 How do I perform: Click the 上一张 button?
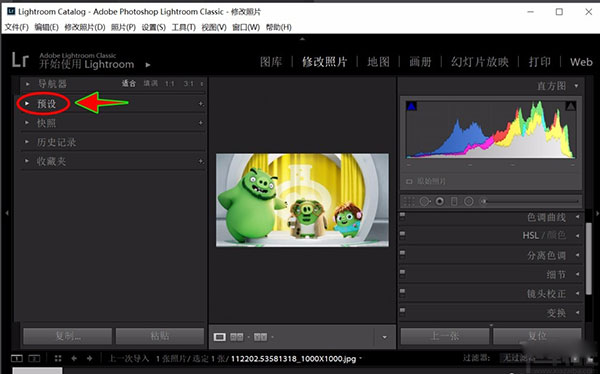pyautogui.click(x=445, y=336)
